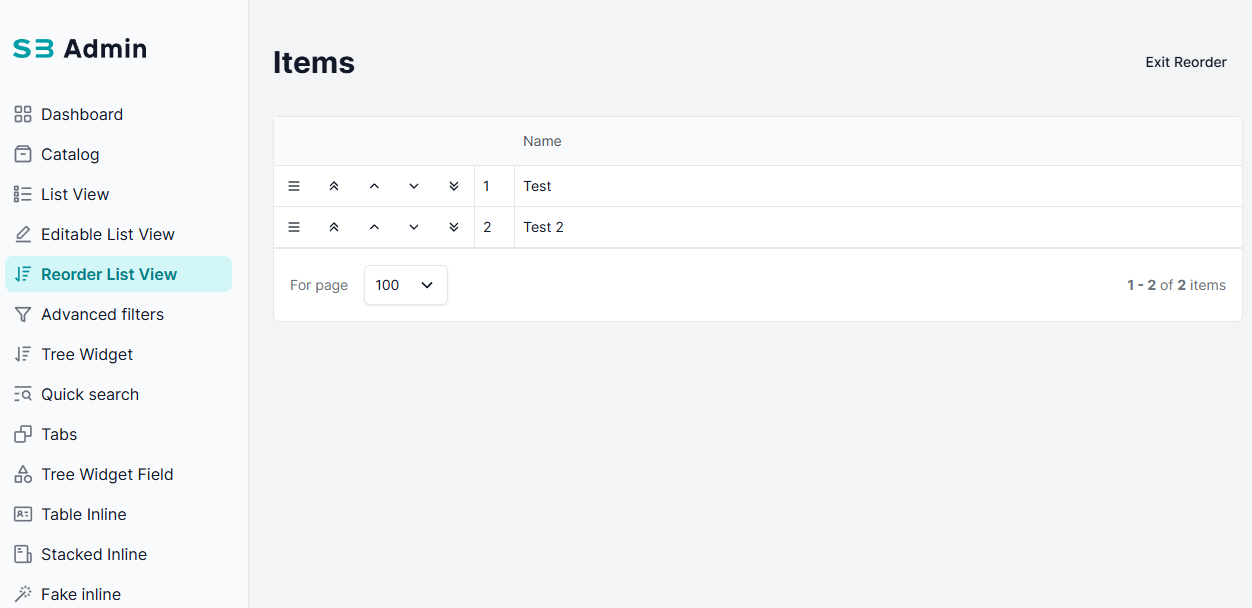This screenshot has width=1252, height=608.
Task: Open the per-page 100 dropdown
Action: [406, 285]
